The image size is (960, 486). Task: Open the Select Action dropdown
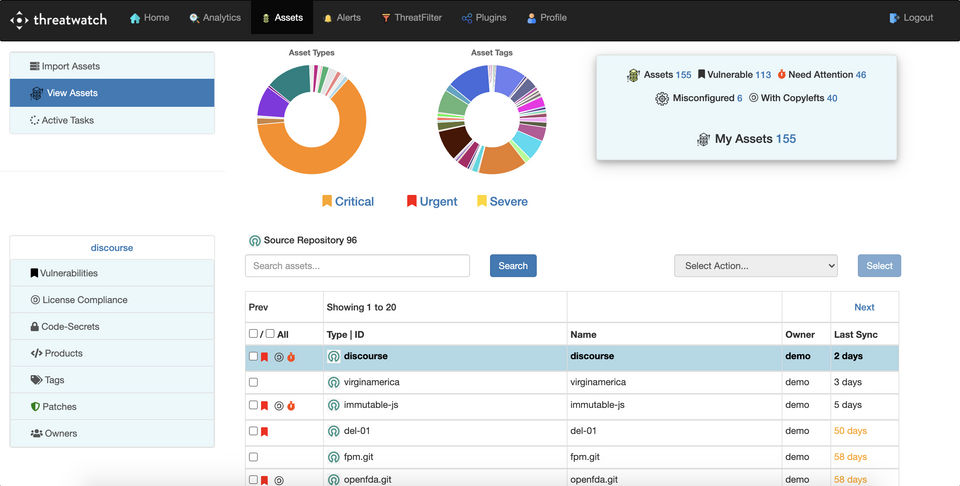click(756, 266)
